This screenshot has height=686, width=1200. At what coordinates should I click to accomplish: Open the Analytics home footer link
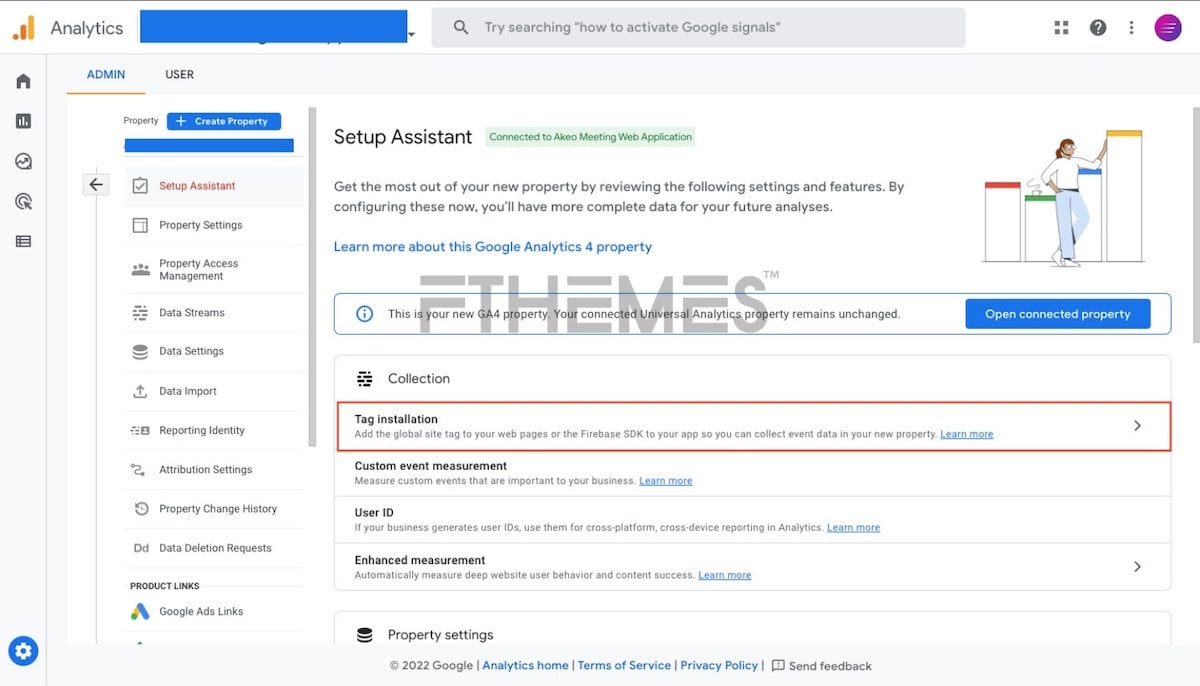tap(525, 665)
